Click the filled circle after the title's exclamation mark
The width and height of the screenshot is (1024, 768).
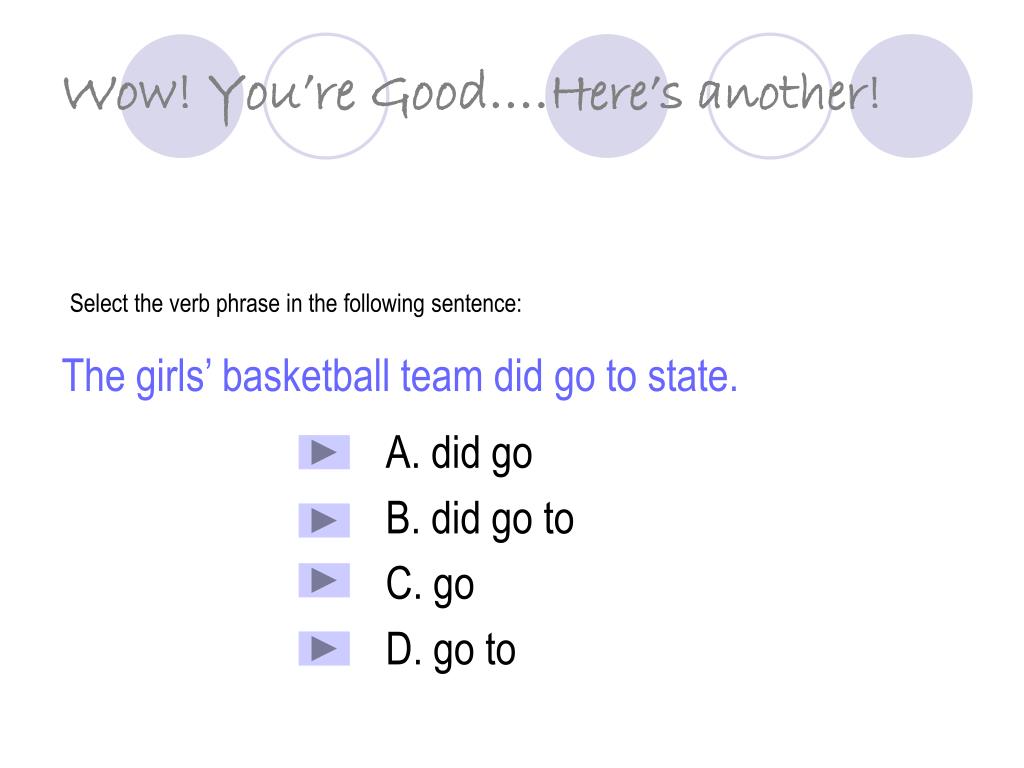[x=911, y=96]
